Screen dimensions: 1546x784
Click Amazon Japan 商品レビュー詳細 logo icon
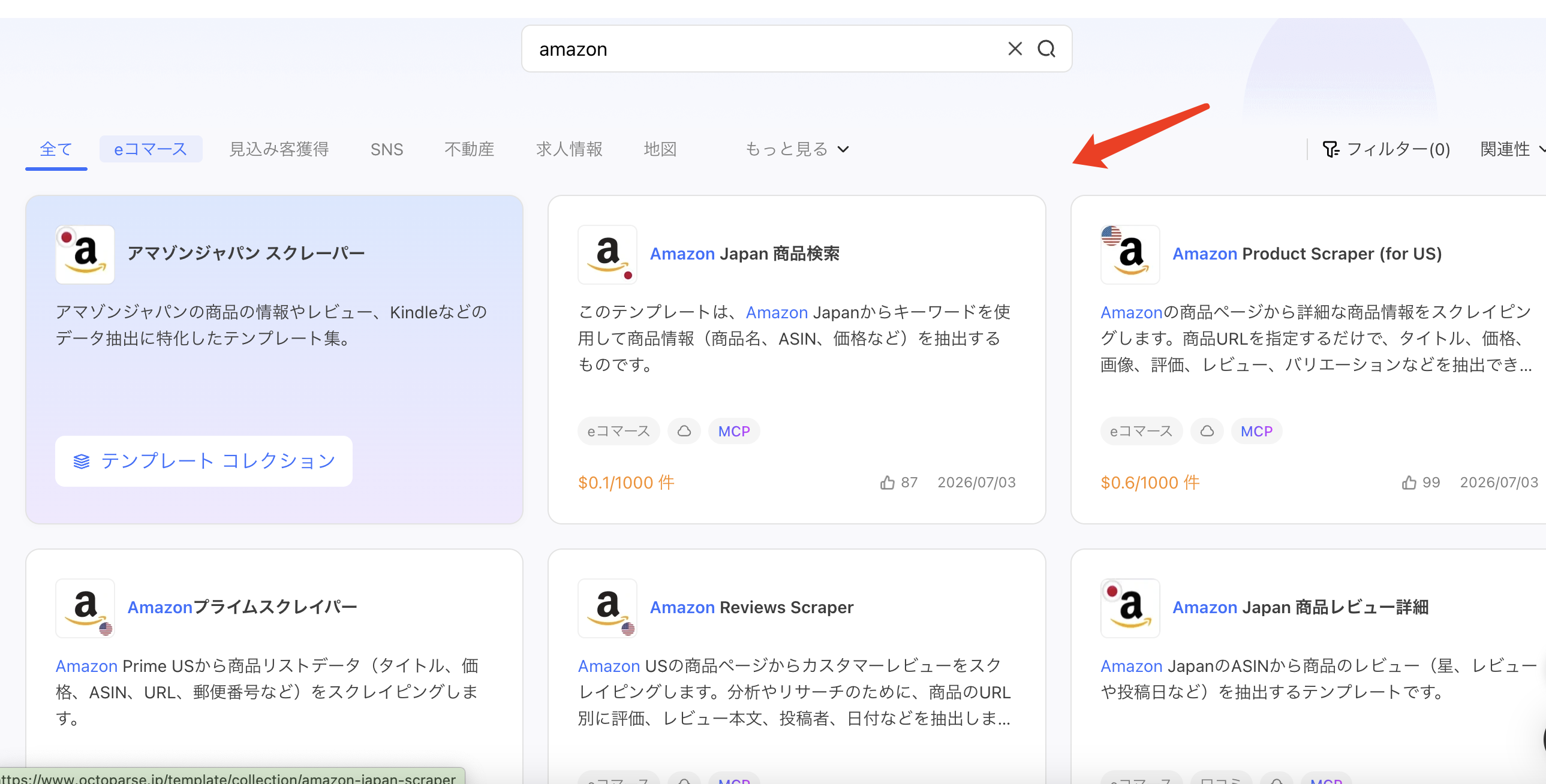[1130, 608]
